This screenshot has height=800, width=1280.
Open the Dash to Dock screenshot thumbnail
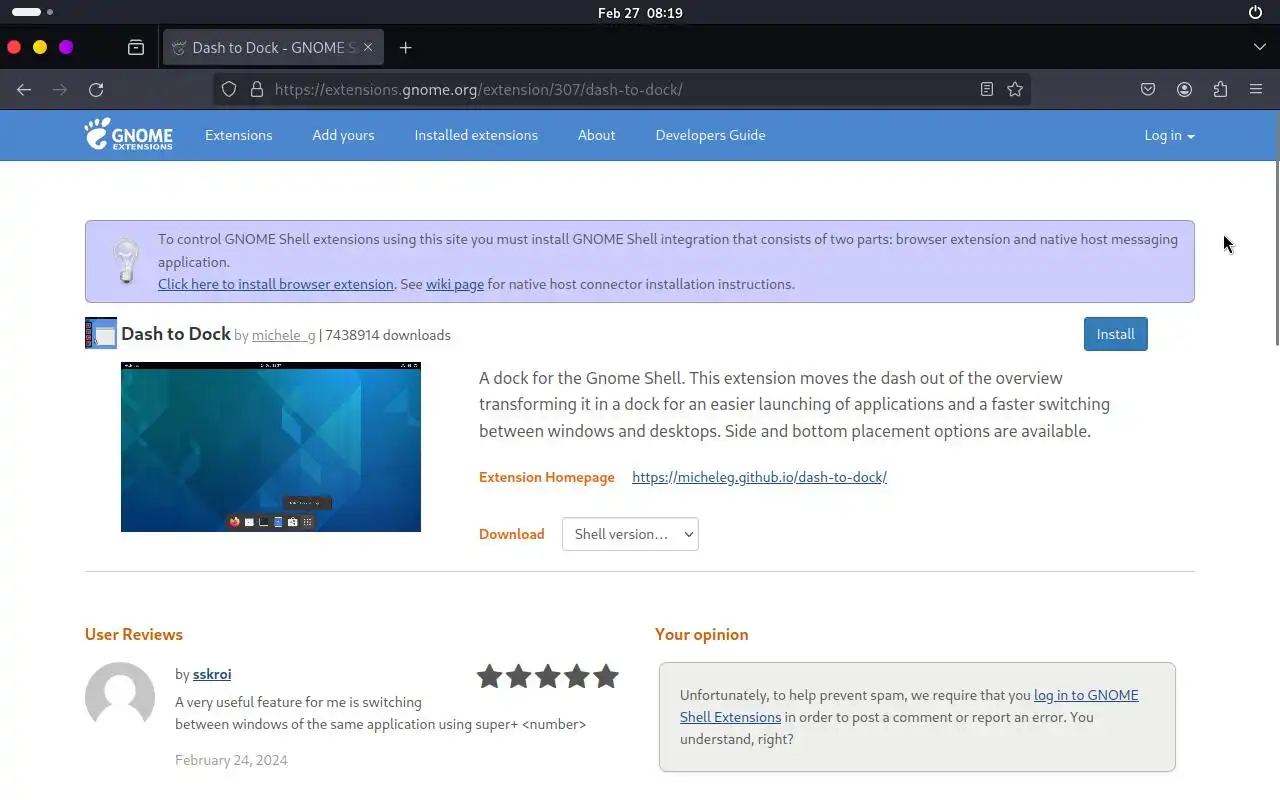271,447
